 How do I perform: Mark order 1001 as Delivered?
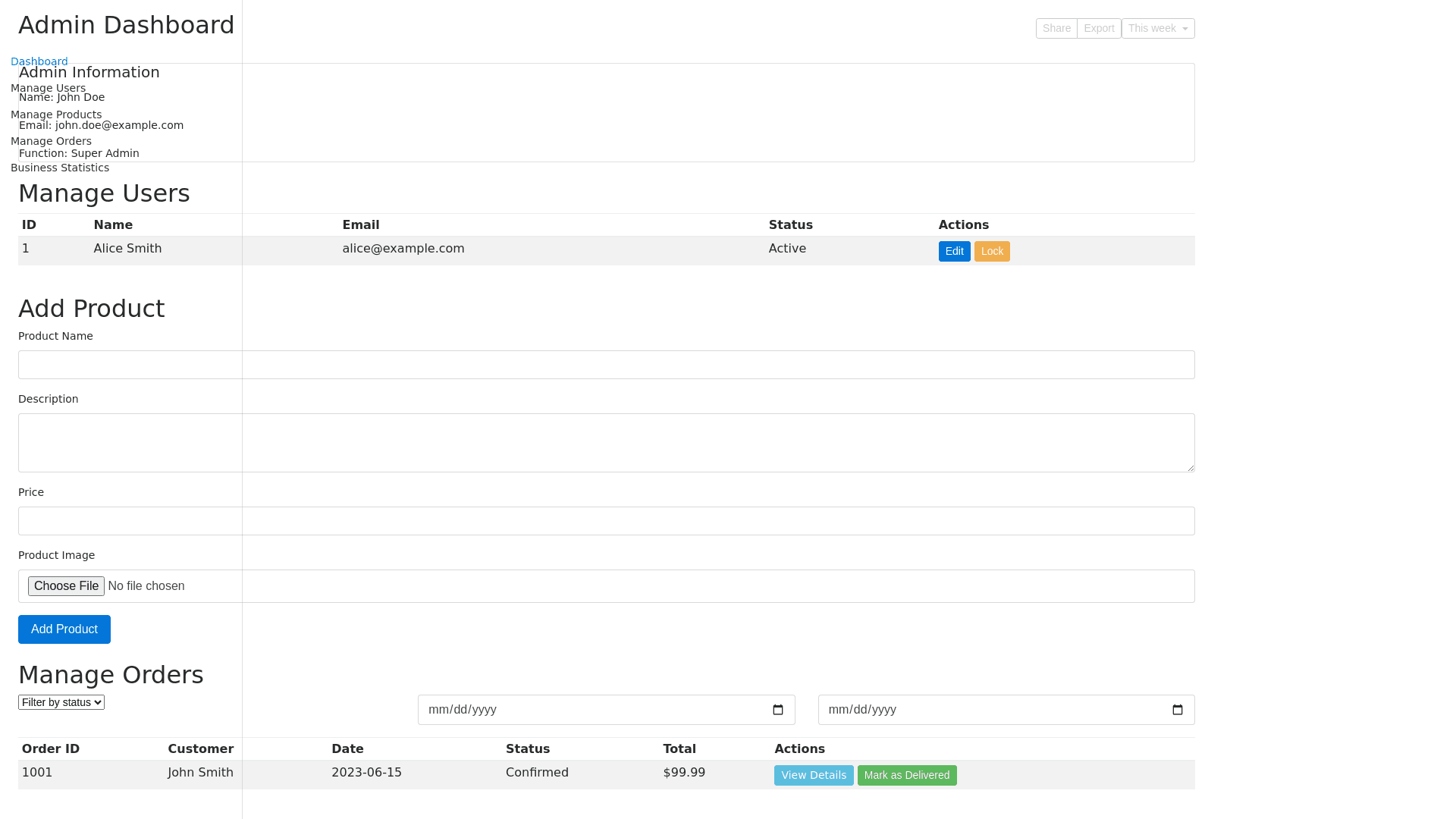907,775
